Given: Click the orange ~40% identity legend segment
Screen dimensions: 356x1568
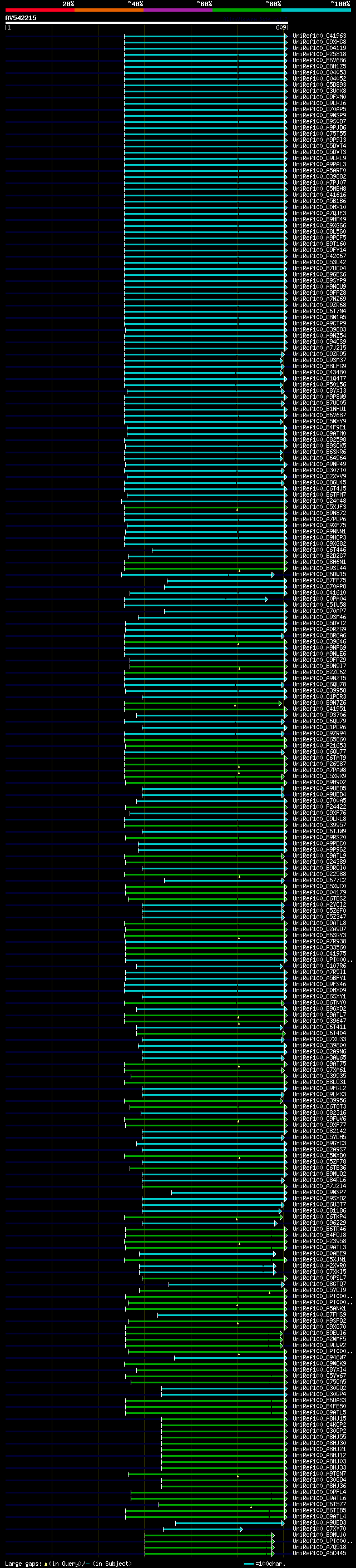Looking at the screenshot, I should [109, 10].
